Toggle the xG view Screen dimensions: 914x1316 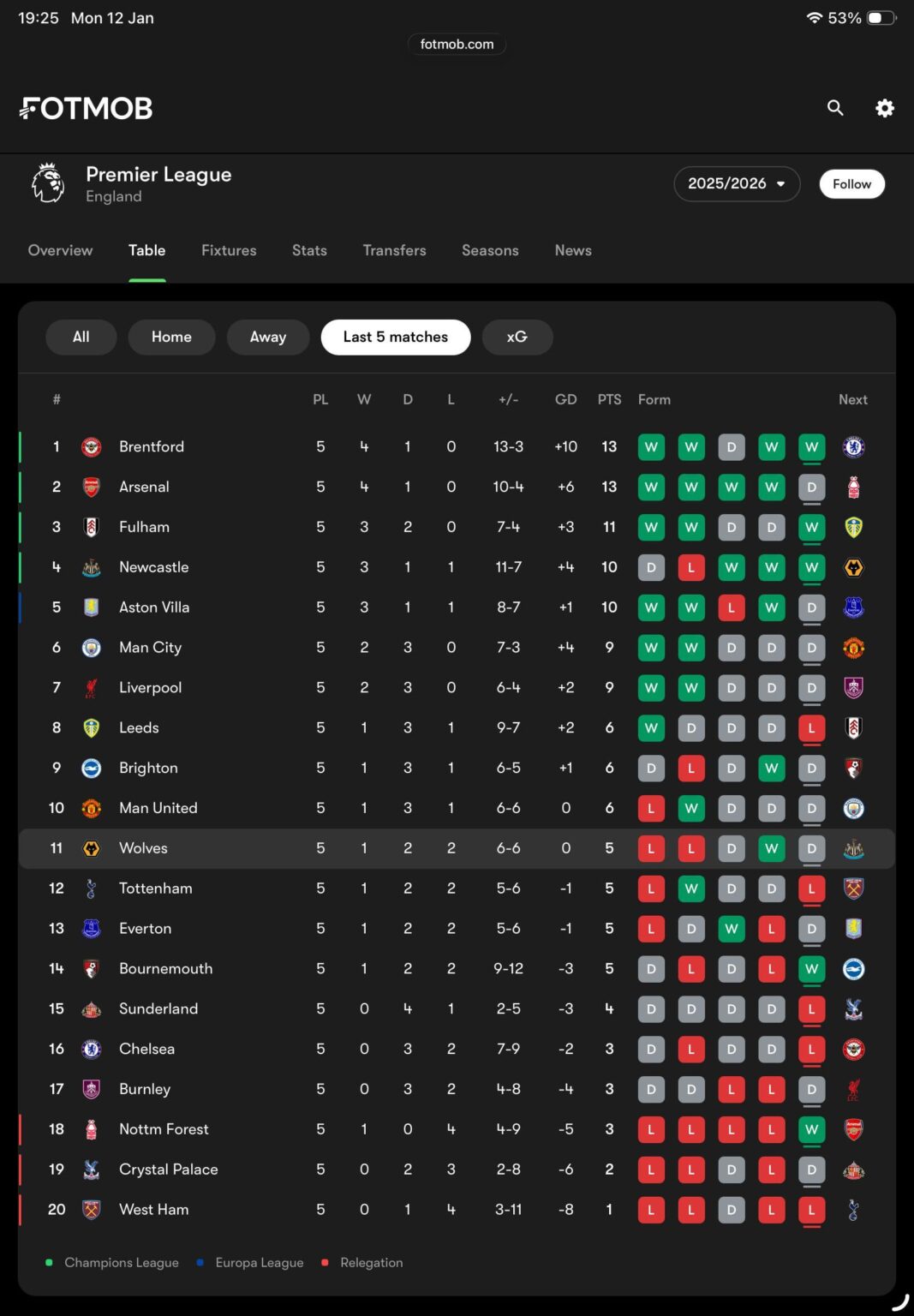(x=517, y=337)
